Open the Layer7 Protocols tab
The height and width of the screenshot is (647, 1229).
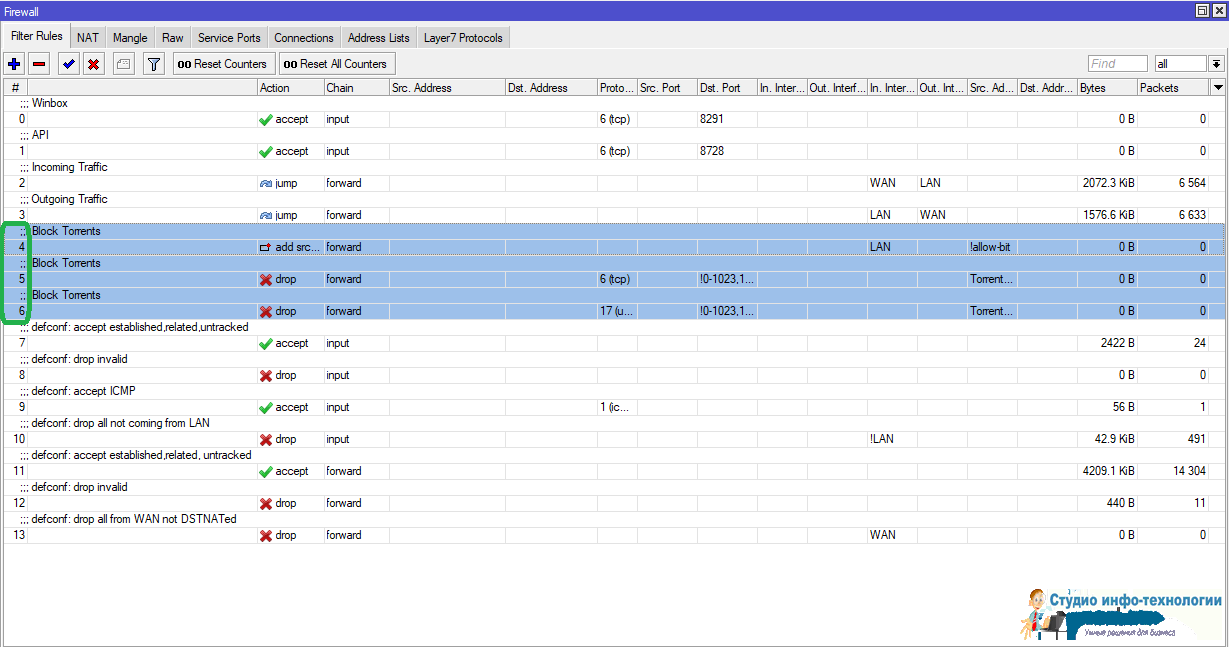(x=463, y=38)
